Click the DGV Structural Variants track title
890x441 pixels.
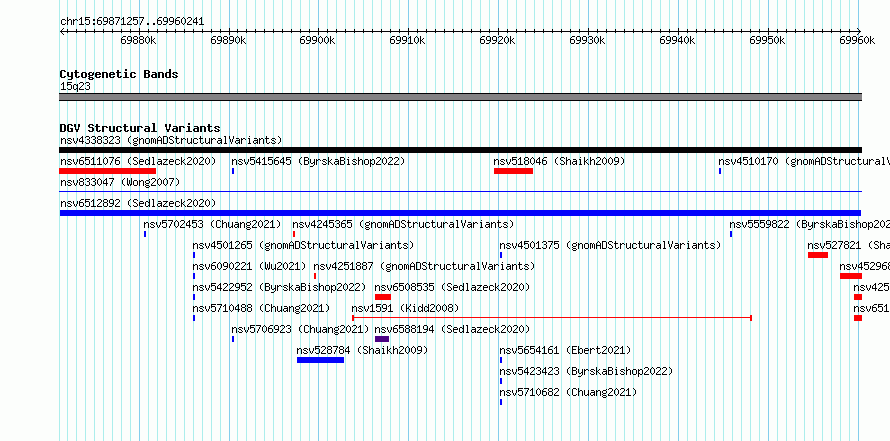pos(140,128)
